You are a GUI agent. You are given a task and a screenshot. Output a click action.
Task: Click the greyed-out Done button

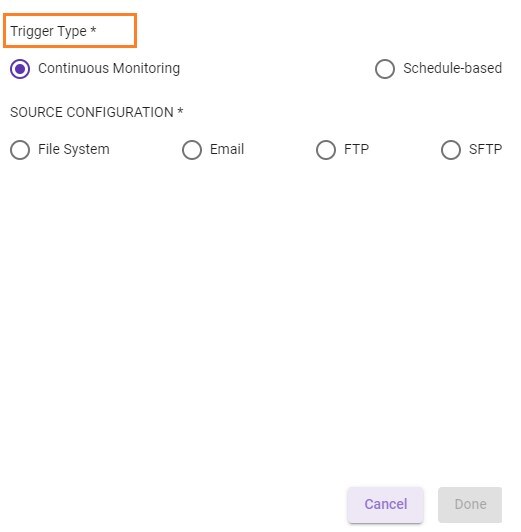pyautogui.click(x=470, y=505)
